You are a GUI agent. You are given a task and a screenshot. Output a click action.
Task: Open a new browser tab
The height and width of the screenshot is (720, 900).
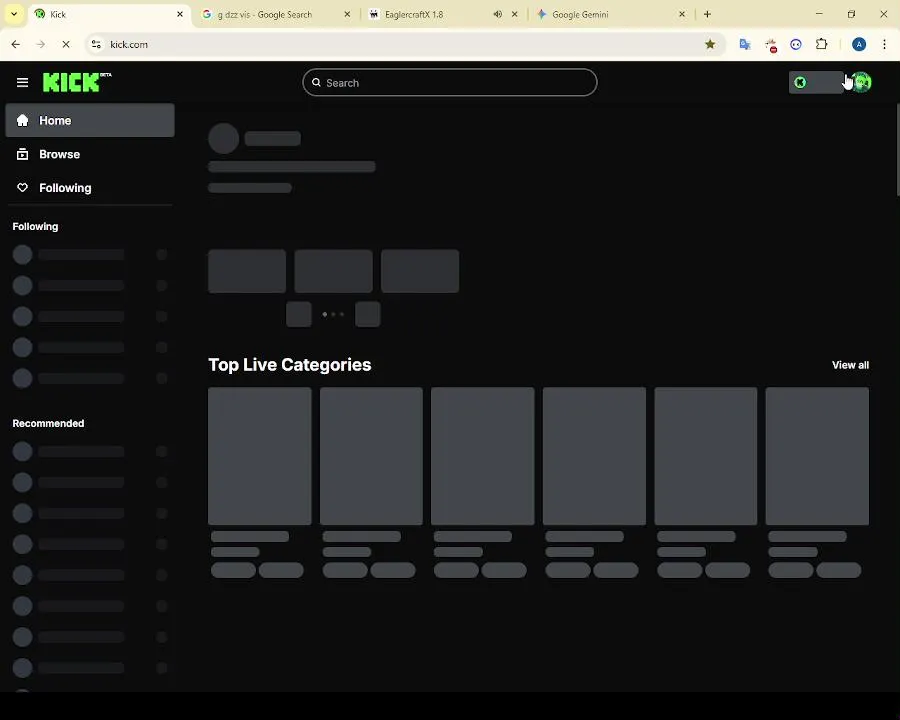(707, 14)
